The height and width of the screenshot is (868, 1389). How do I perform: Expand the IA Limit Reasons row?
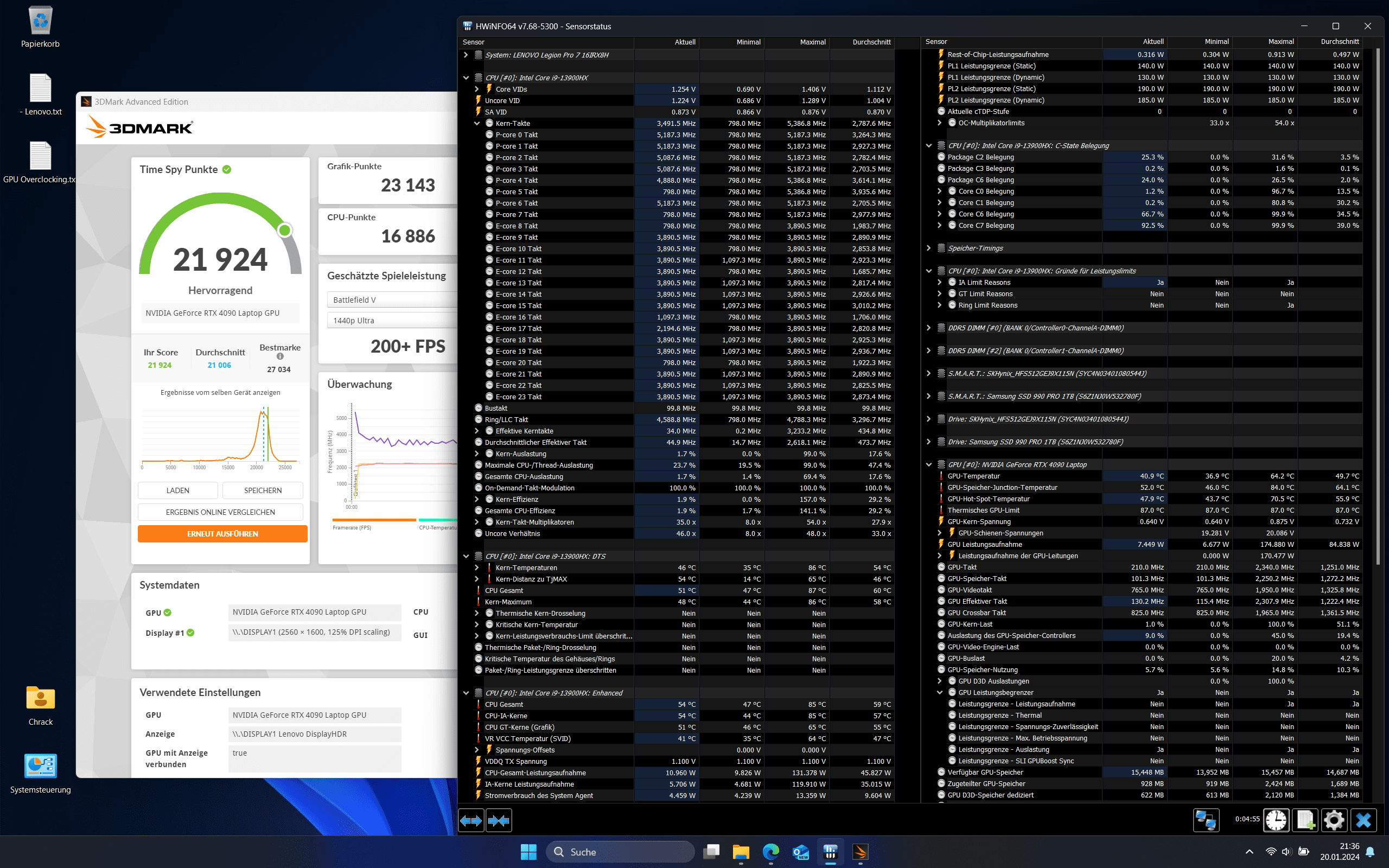point(940,283)
